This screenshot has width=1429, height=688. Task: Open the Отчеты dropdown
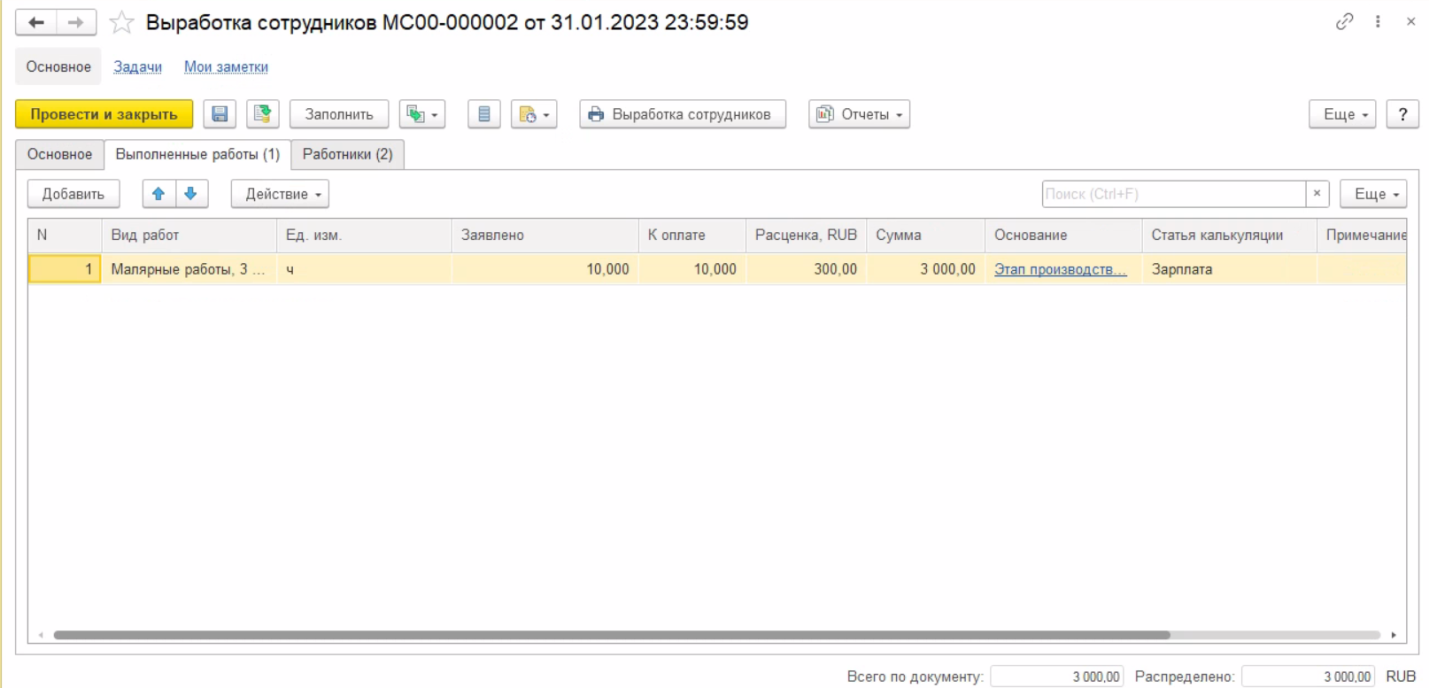859,114
